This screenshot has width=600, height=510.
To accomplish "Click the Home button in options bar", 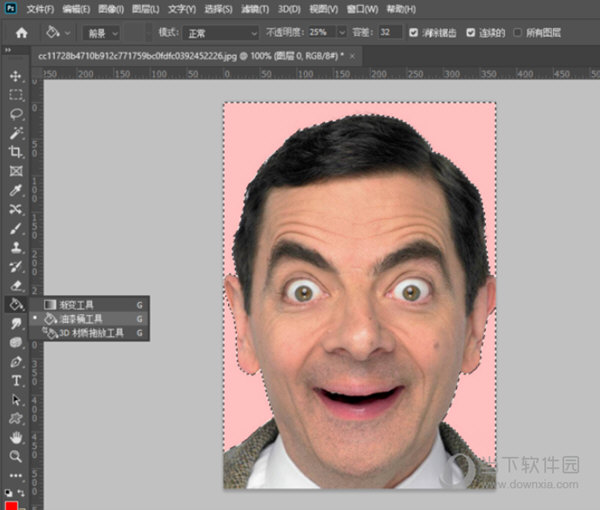I will (21, 33).
